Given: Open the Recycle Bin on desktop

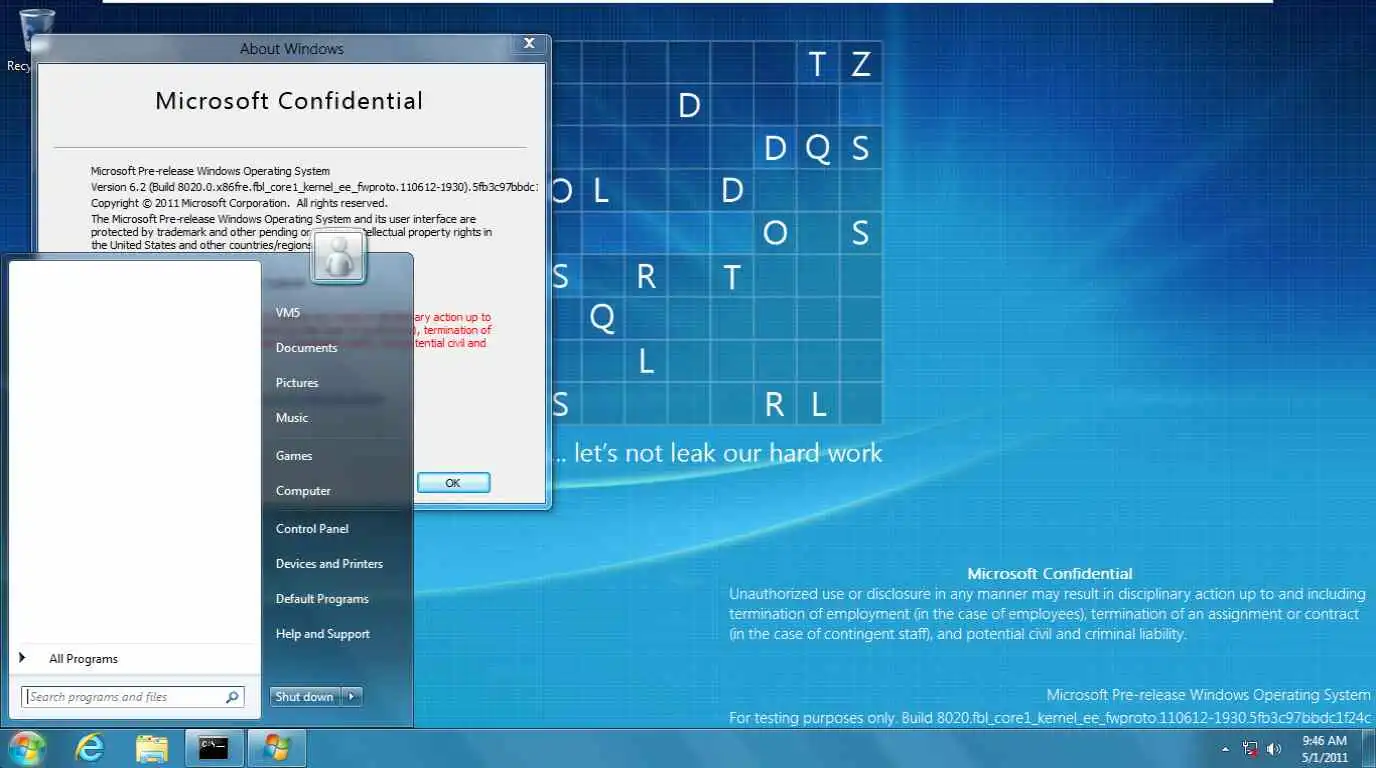Looking at the screenshot, I should [x=34, y=40].
